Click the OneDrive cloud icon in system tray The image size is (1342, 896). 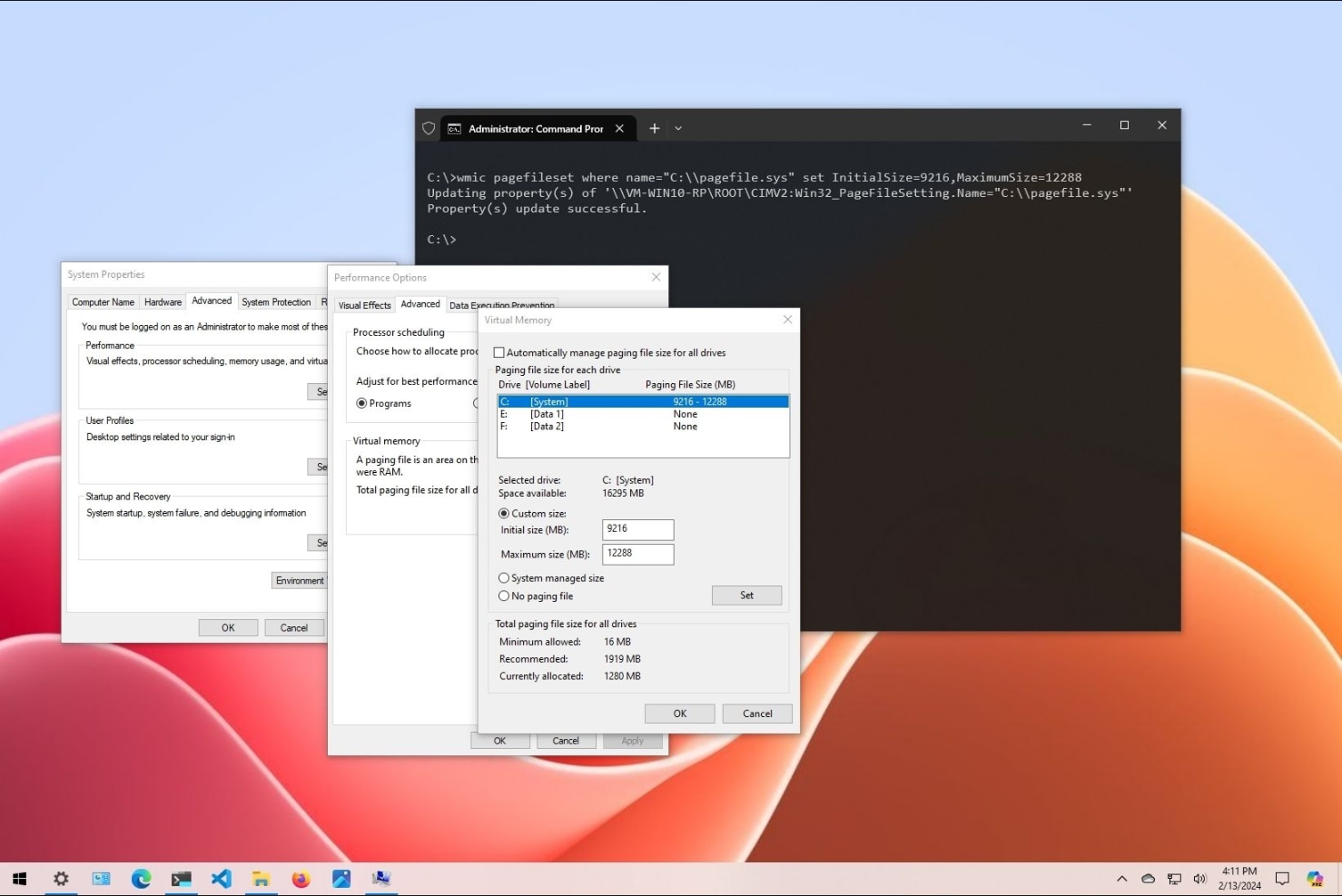pyautogui.click(x=1148, y=878)
